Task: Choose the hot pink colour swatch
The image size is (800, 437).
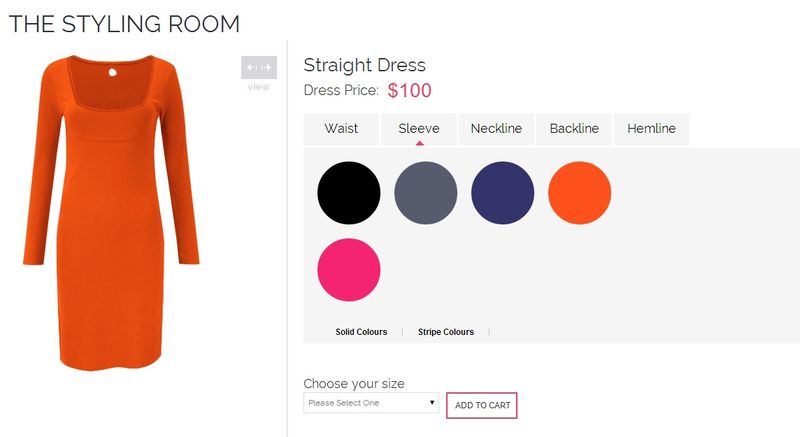Action: coord(349,270)
